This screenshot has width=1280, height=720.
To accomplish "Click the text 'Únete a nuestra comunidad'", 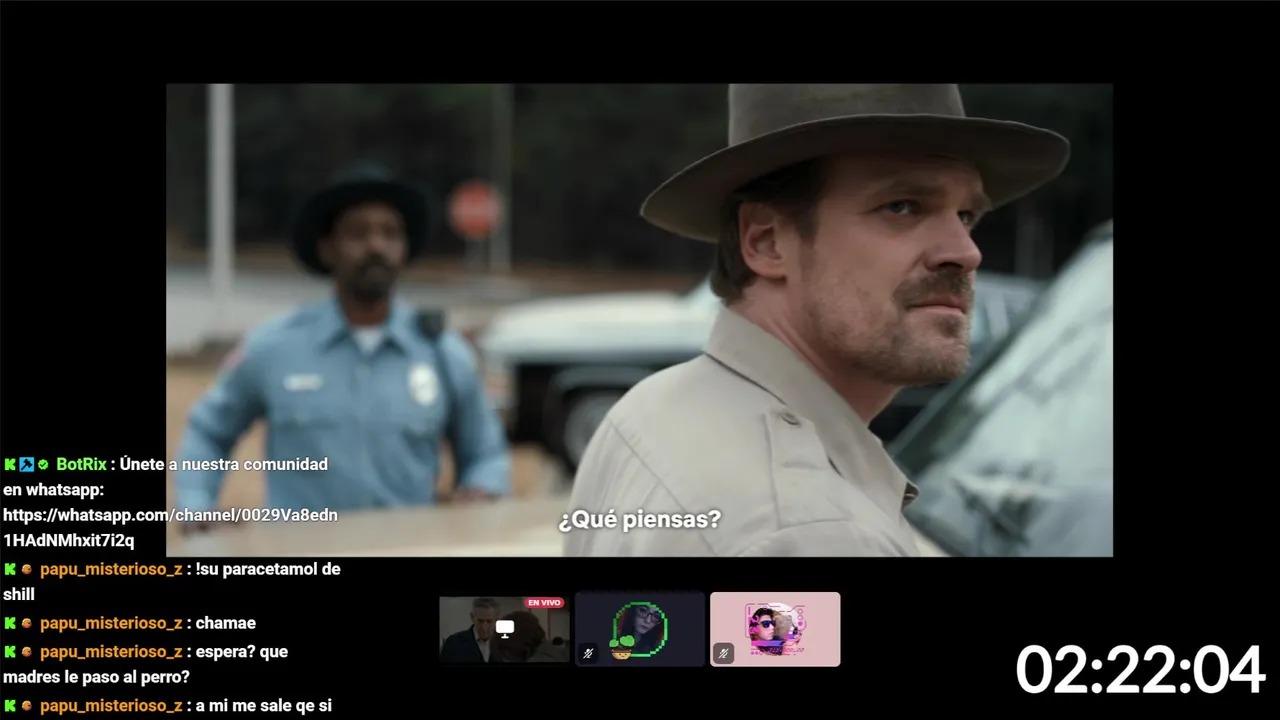I will (x=224, y=464).
